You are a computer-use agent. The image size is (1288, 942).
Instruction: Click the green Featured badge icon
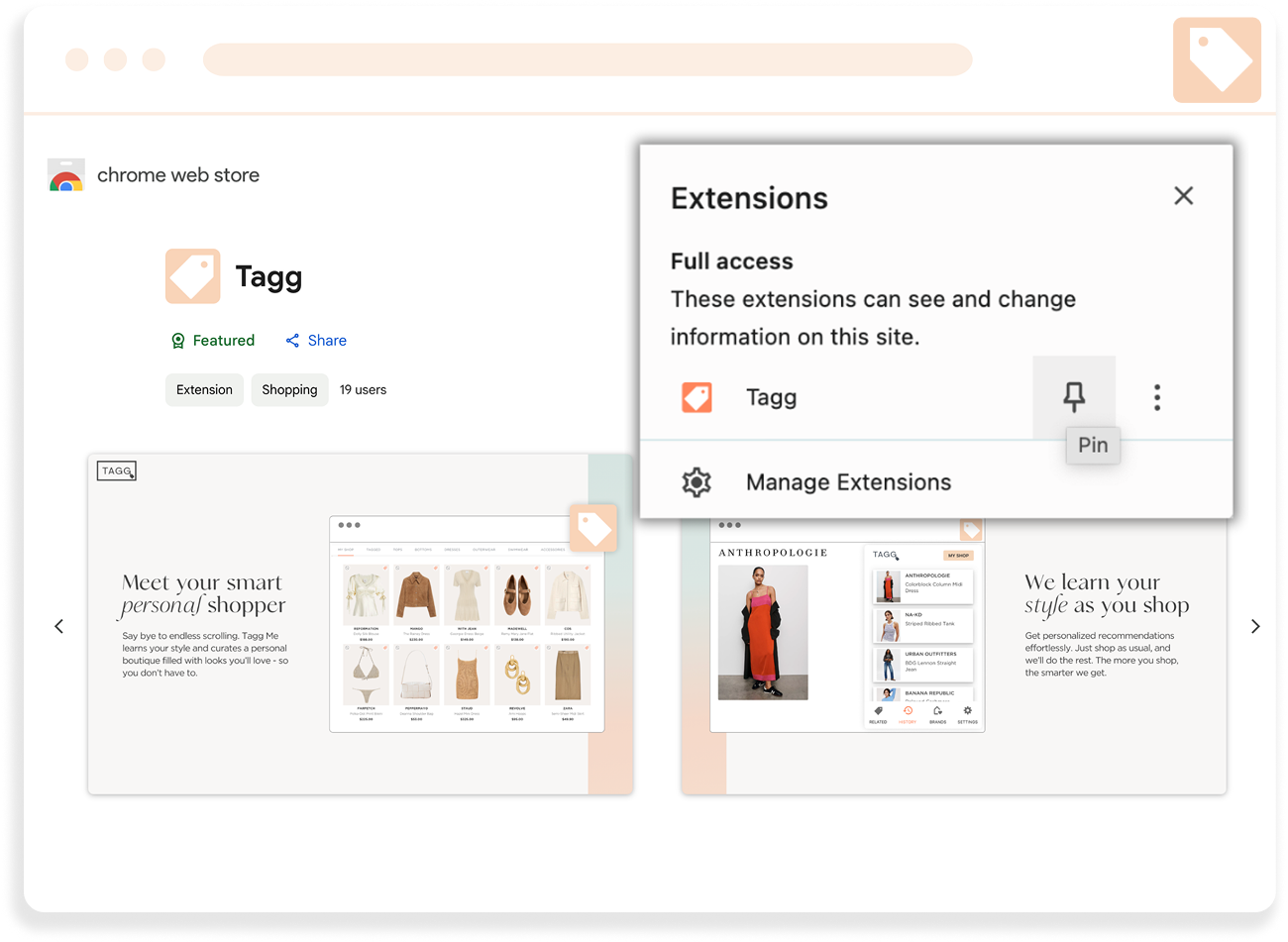[x=178, y=341]
